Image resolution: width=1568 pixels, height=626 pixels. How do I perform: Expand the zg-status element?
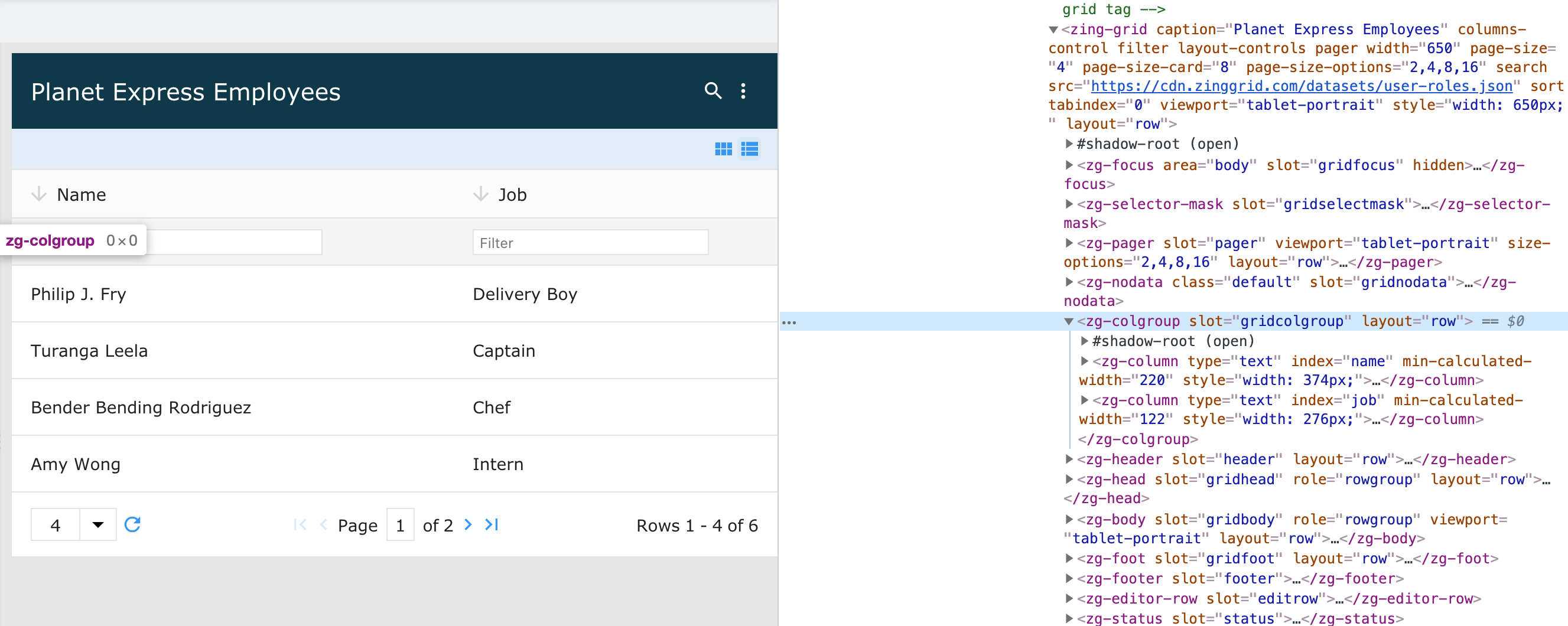tap(1068, 618)
